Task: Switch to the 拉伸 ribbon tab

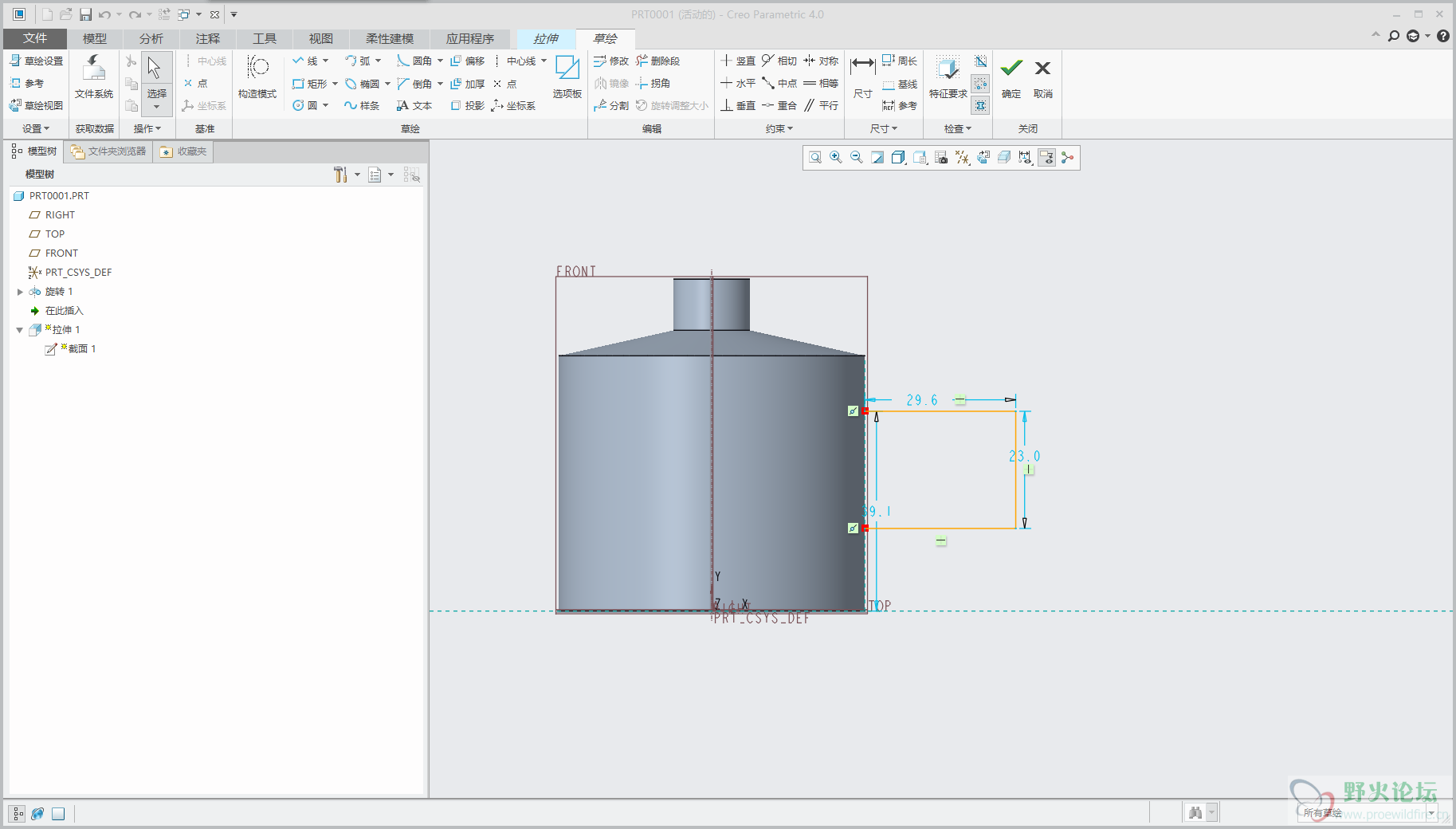Action: pos(546,38)
